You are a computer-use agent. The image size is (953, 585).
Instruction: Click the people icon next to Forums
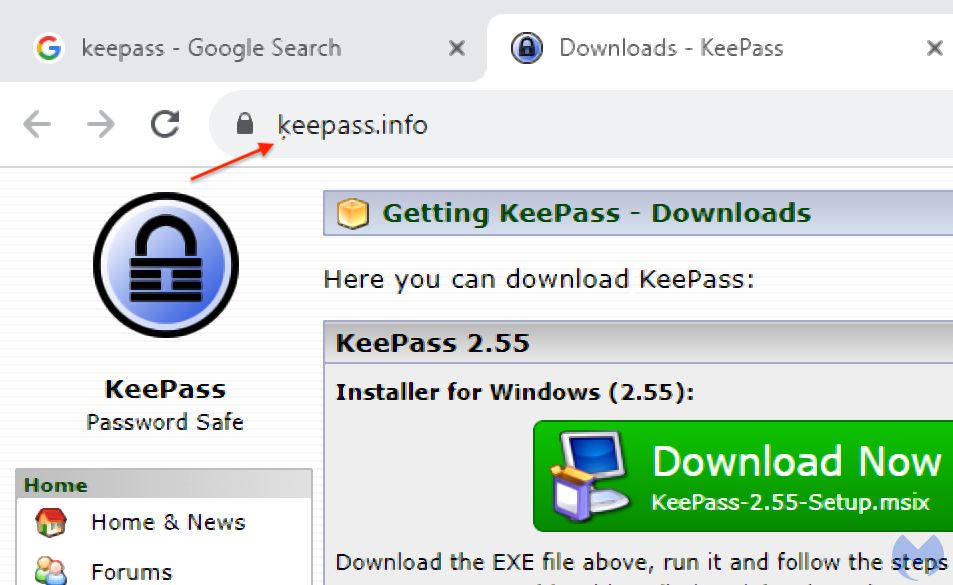51,570
